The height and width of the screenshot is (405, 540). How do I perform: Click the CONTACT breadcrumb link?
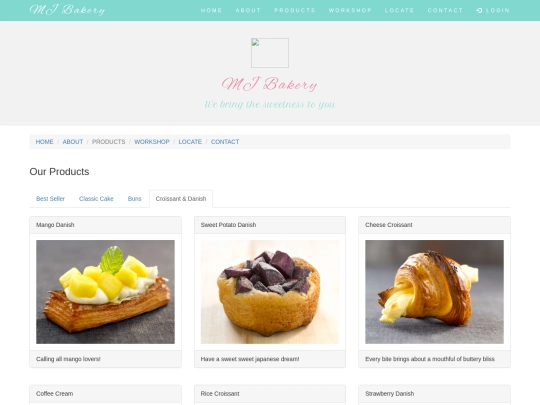click(x=225, y=142)
